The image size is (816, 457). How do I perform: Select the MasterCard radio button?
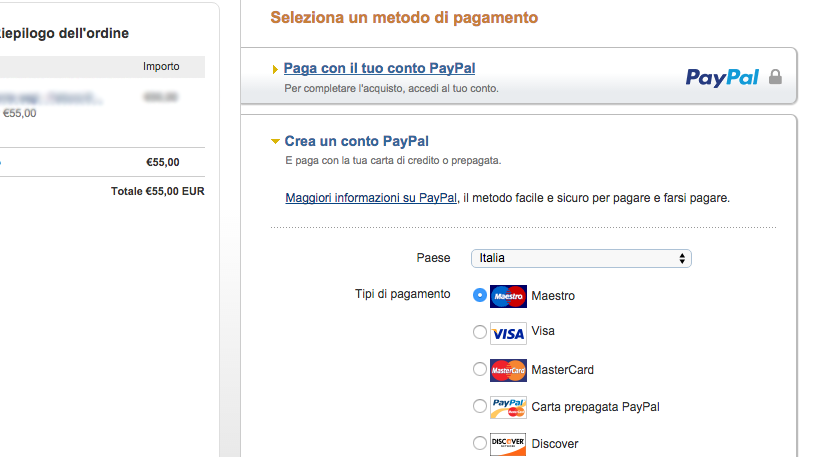click(480, 369)
